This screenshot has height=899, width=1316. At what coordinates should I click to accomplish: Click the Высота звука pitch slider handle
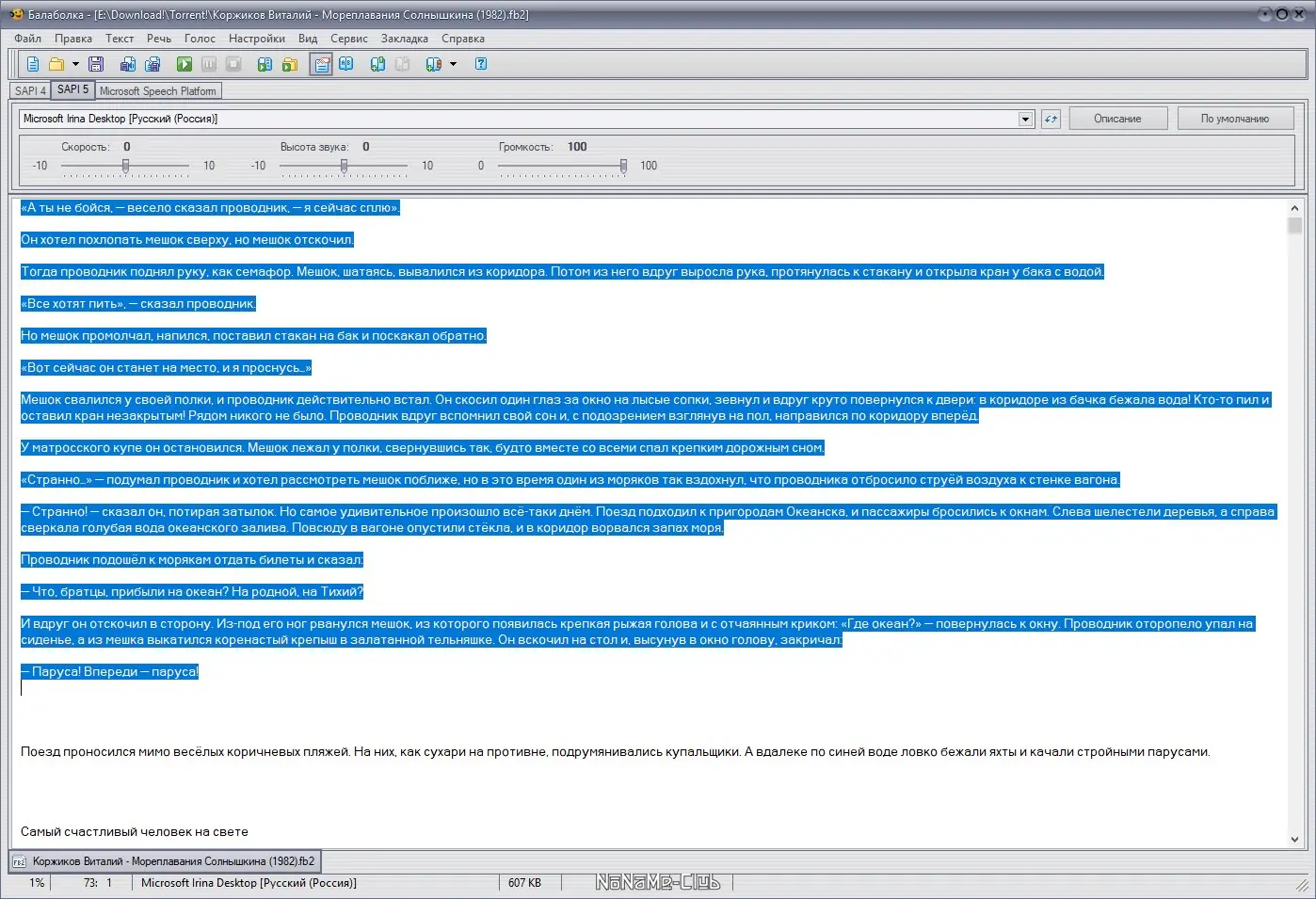[344, 166]
